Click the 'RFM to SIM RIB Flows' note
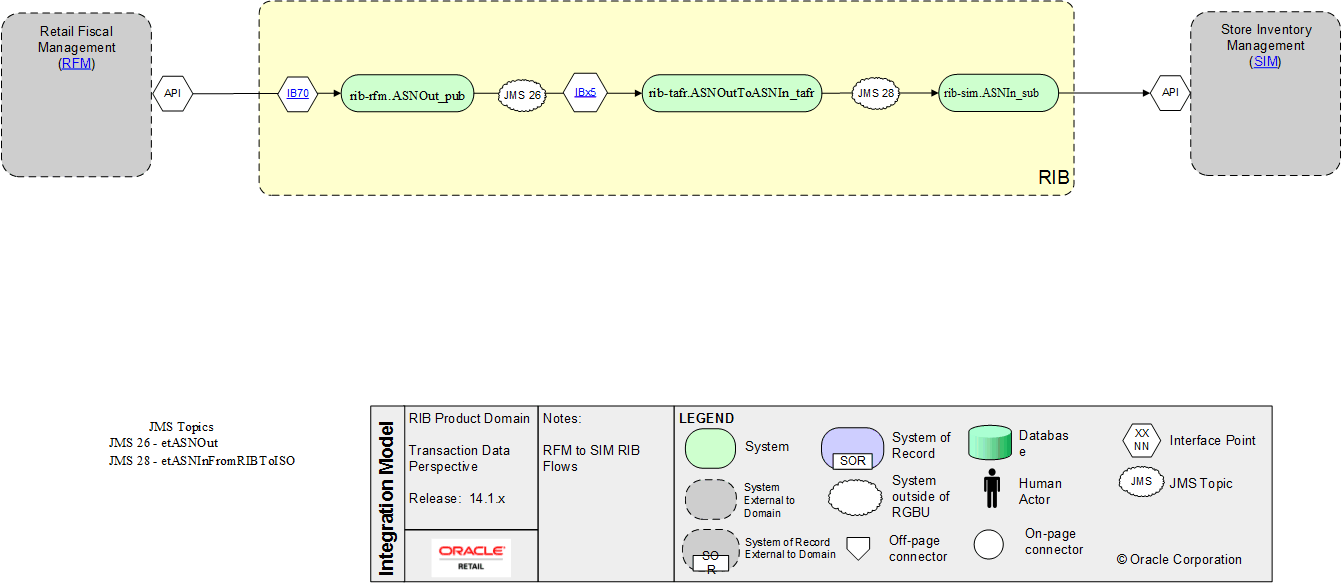This screenshot has width=1342, height=586. pyautogui.click(x=591, y=458)
